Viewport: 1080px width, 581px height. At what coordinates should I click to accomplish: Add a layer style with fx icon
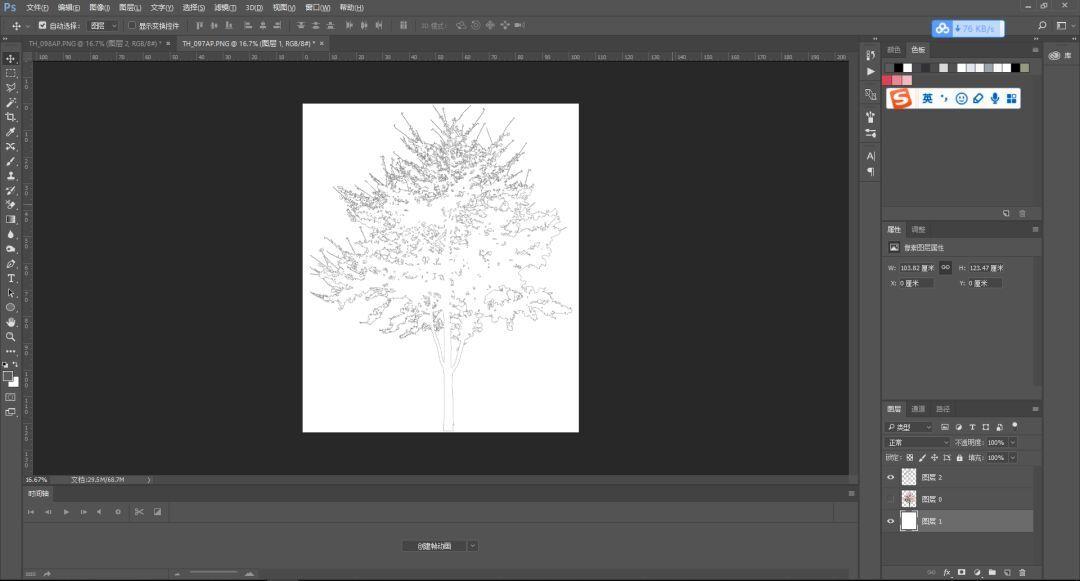[947, 572]
